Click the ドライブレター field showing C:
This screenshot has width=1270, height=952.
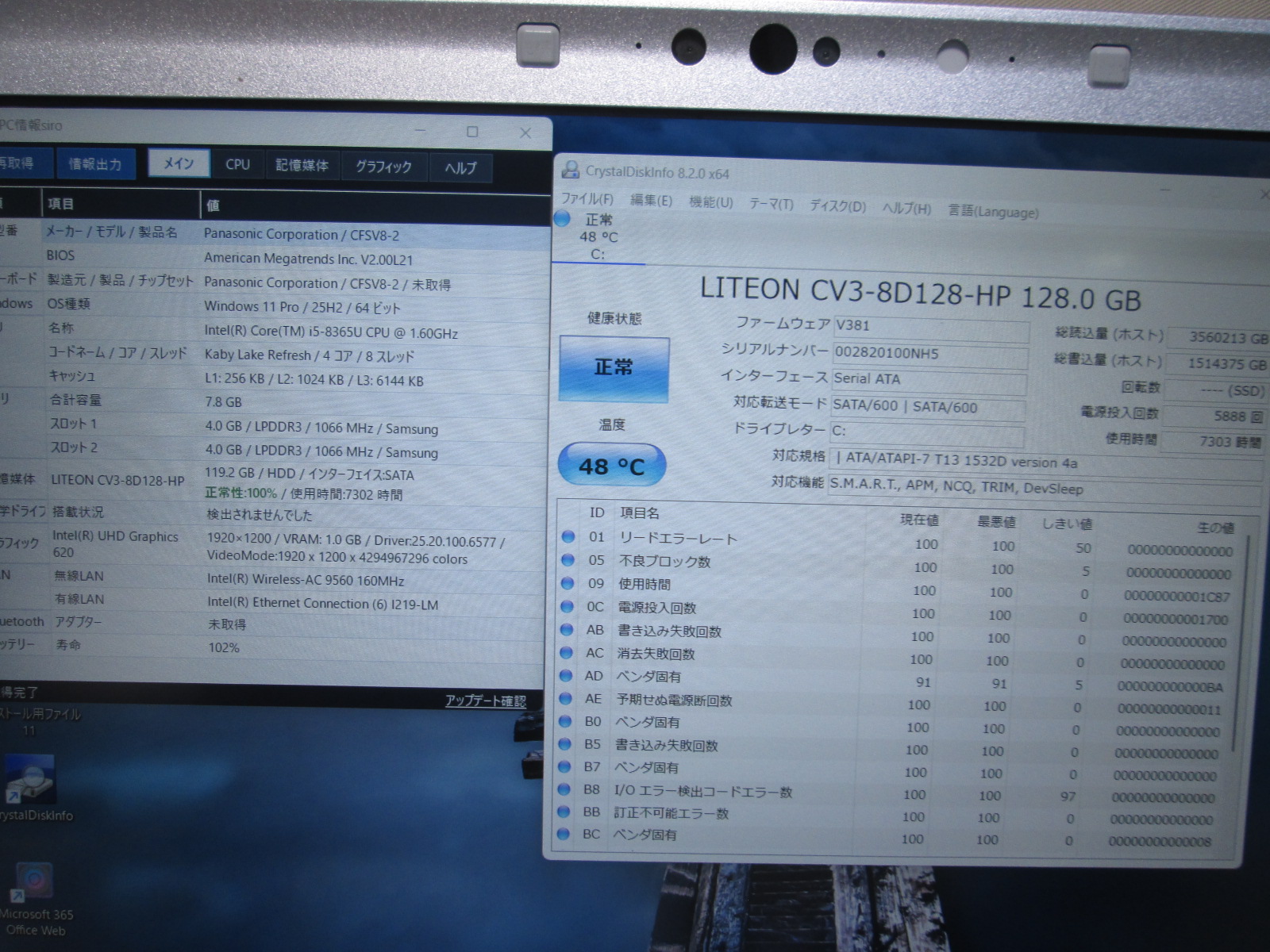[x=926, y=433]
